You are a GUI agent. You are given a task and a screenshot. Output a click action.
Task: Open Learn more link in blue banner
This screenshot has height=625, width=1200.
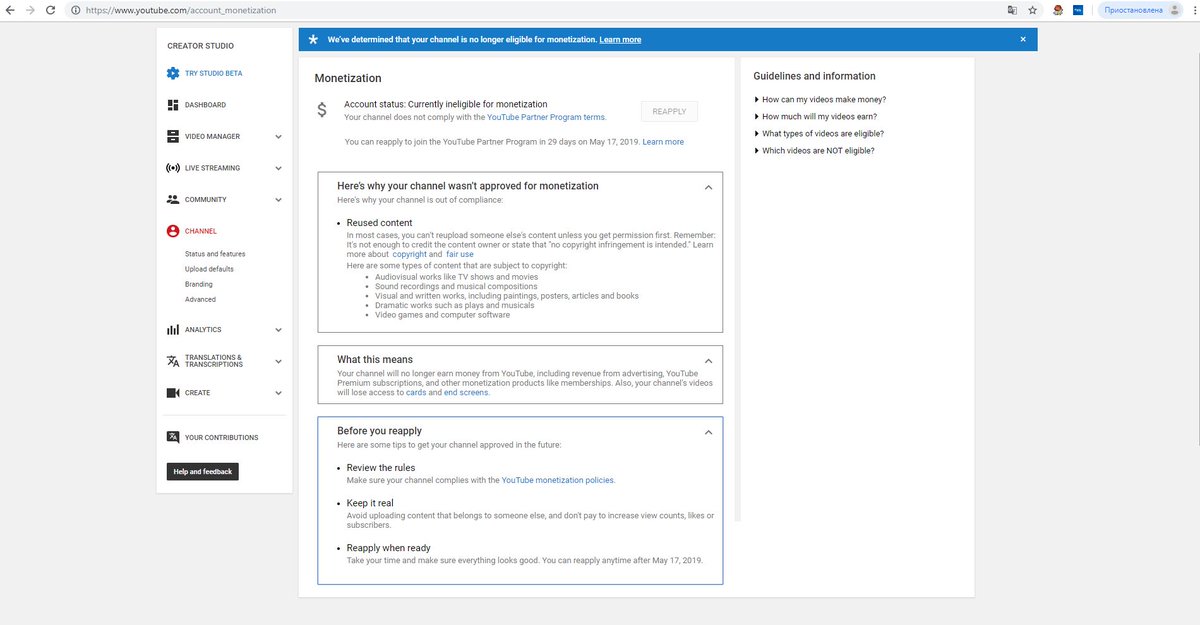(x=620, y=40)
